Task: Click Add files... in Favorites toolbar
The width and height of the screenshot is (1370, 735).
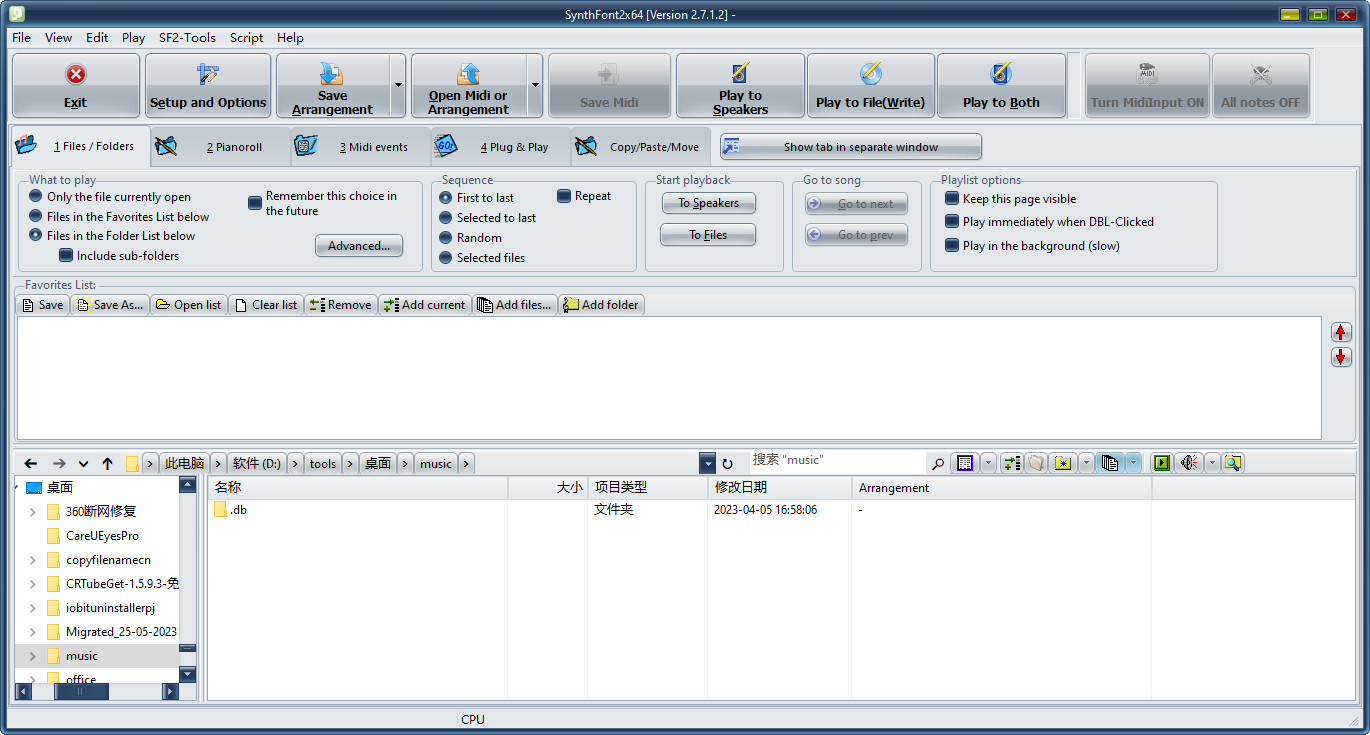Action: pos(515,305)
